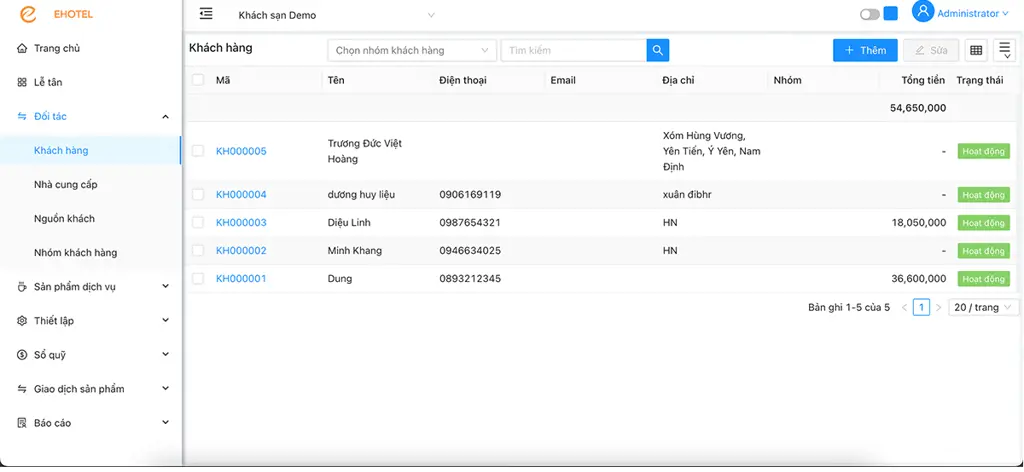The width and height of the screenshot is (1024, 472).
Task: Expand the Sổ quỹ chevron
Action: 165,354
